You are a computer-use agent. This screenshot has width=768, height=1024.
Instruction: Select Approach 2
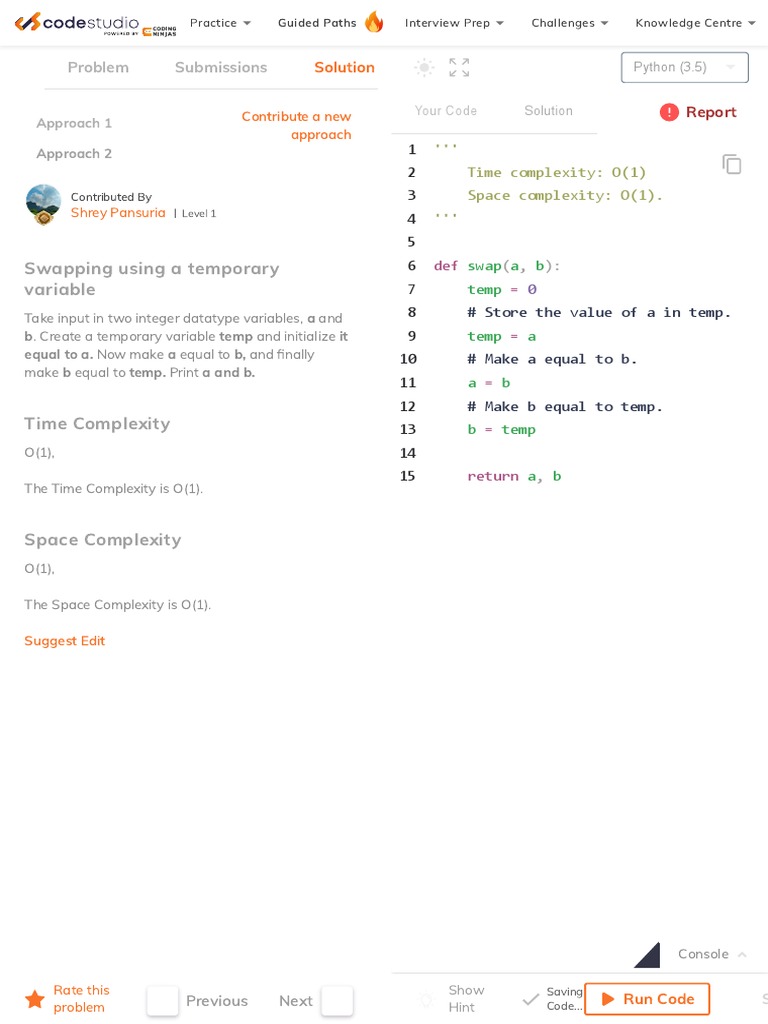(x=74, y=153)
